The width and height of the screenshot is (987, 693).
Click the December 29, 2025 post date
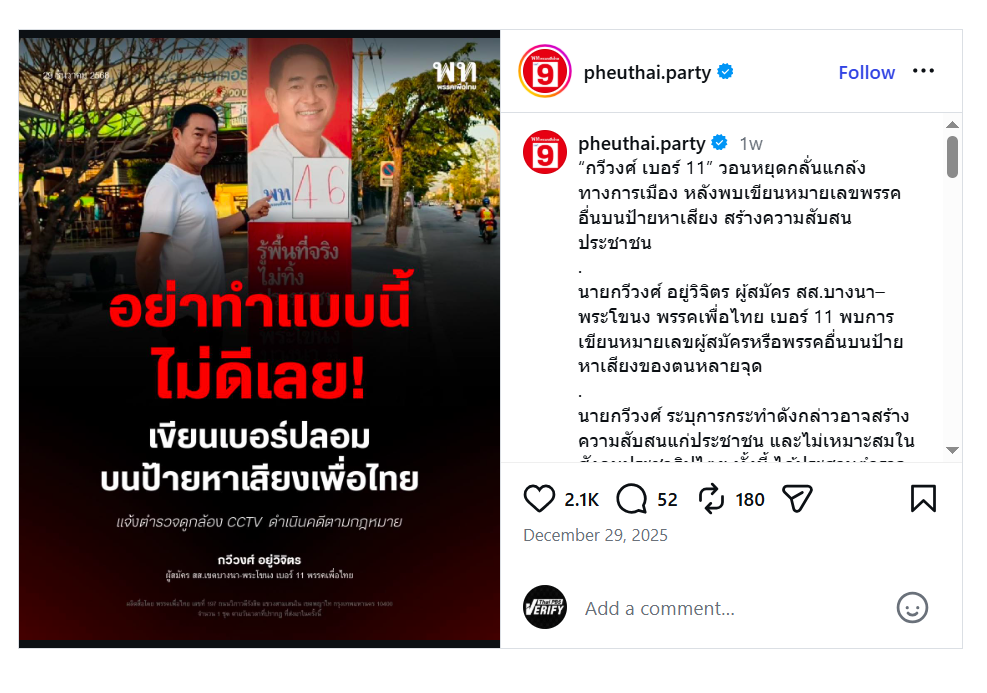pos(595,535)
